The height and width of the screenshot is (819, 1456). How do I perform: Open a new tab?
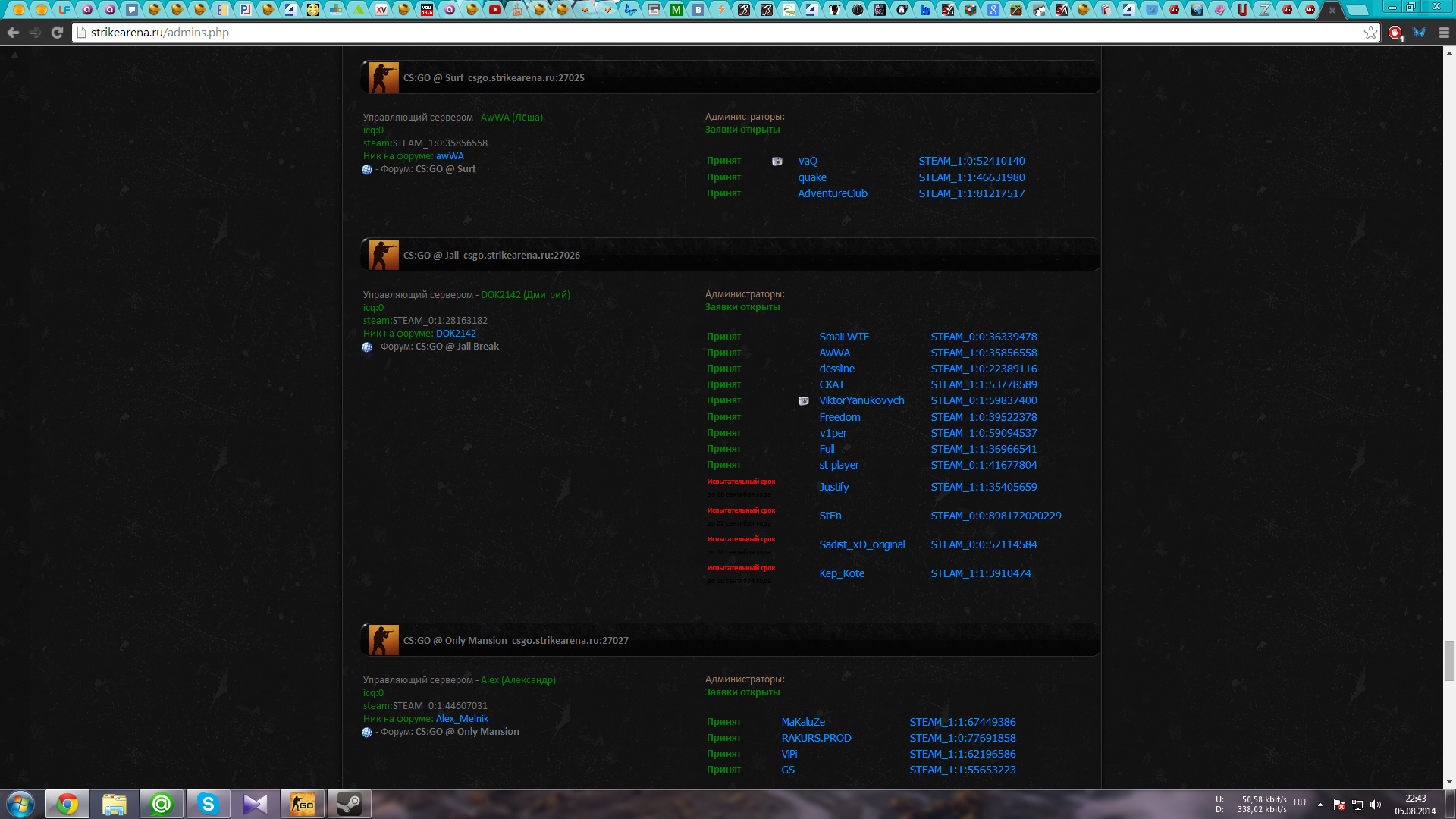tap(1357, 11)
